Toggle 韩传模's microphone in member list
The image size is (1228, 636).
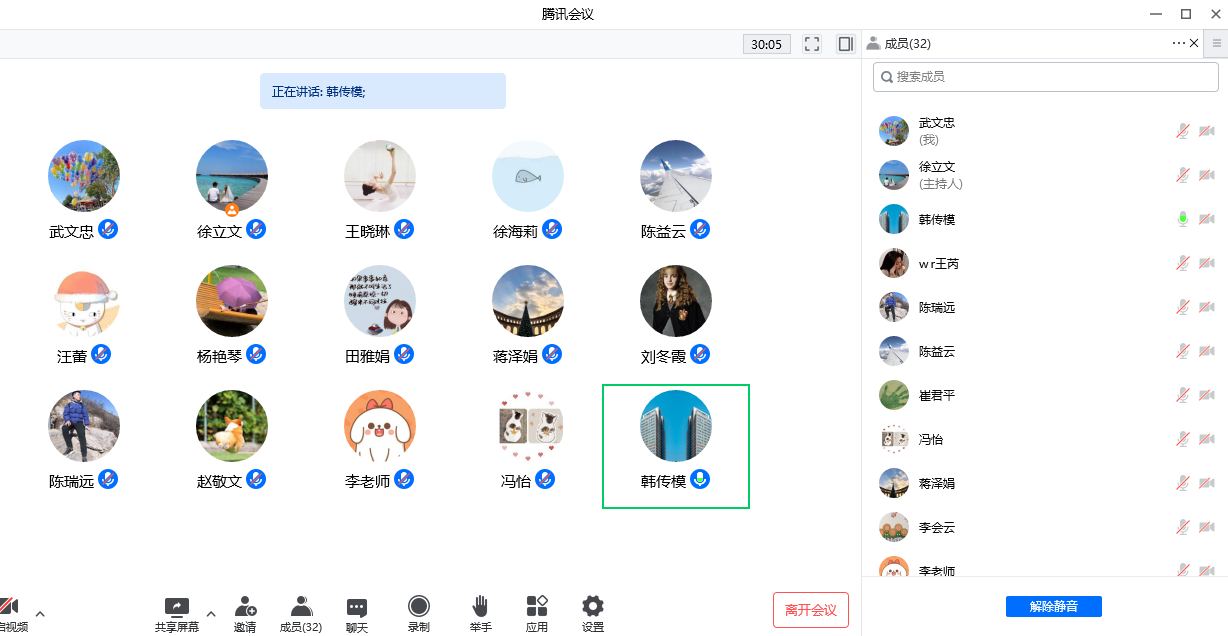coord(1183,219)
